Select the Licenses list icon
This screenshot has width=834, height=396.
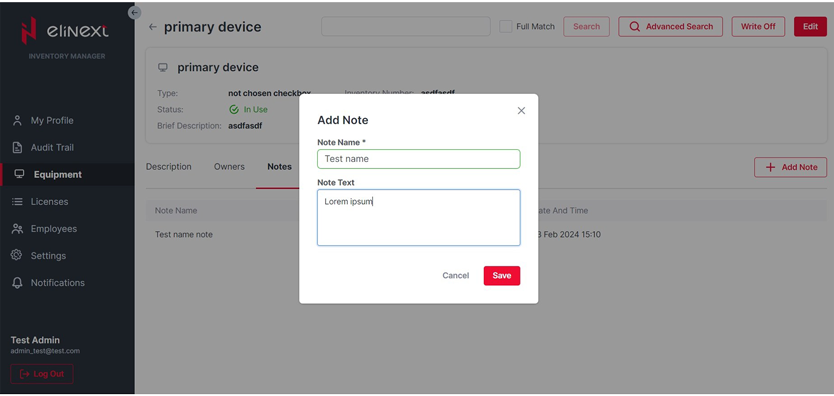(x=18, y=201)
